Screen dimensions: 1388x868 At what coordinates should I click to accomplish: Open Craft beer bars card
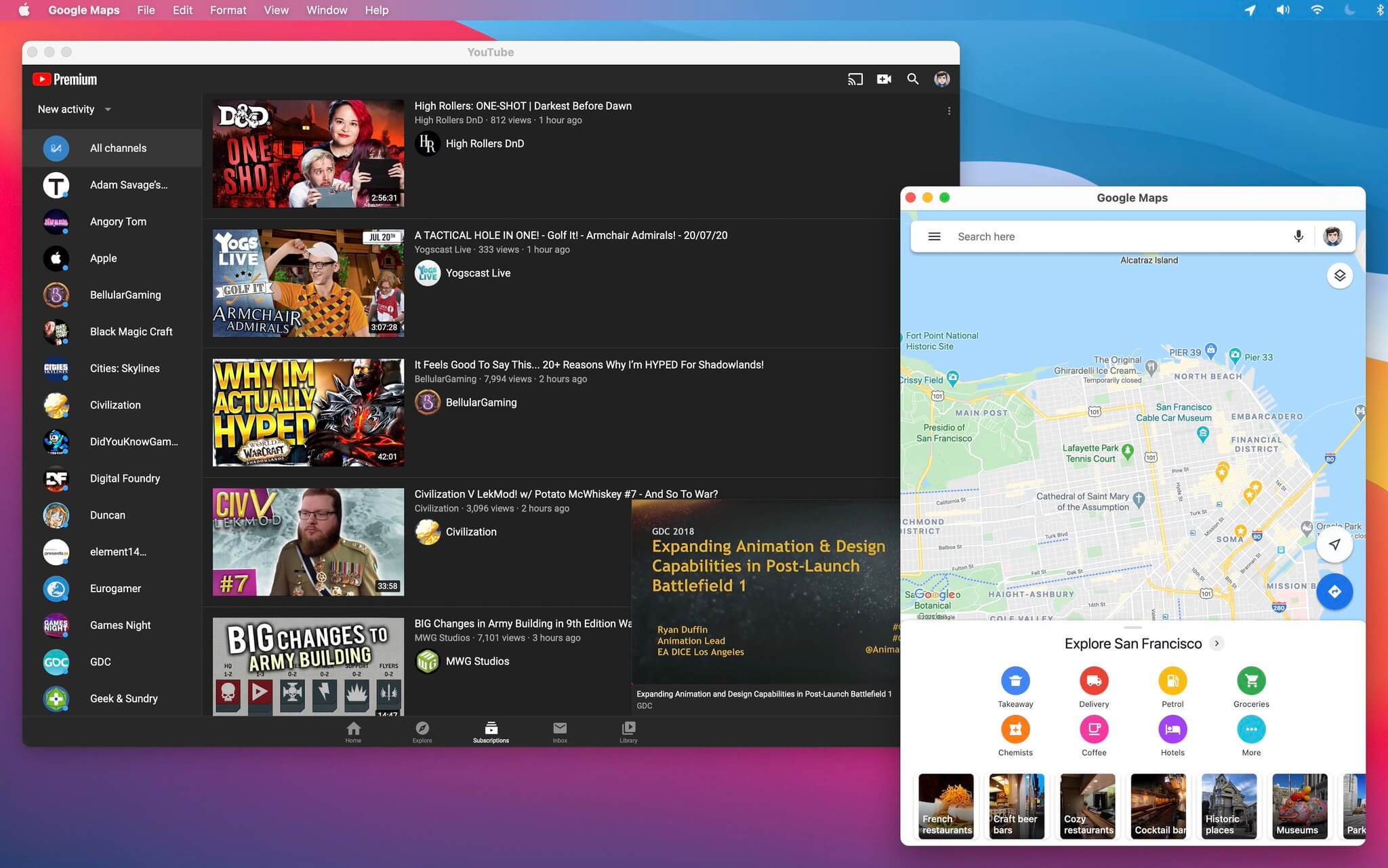1017,806
